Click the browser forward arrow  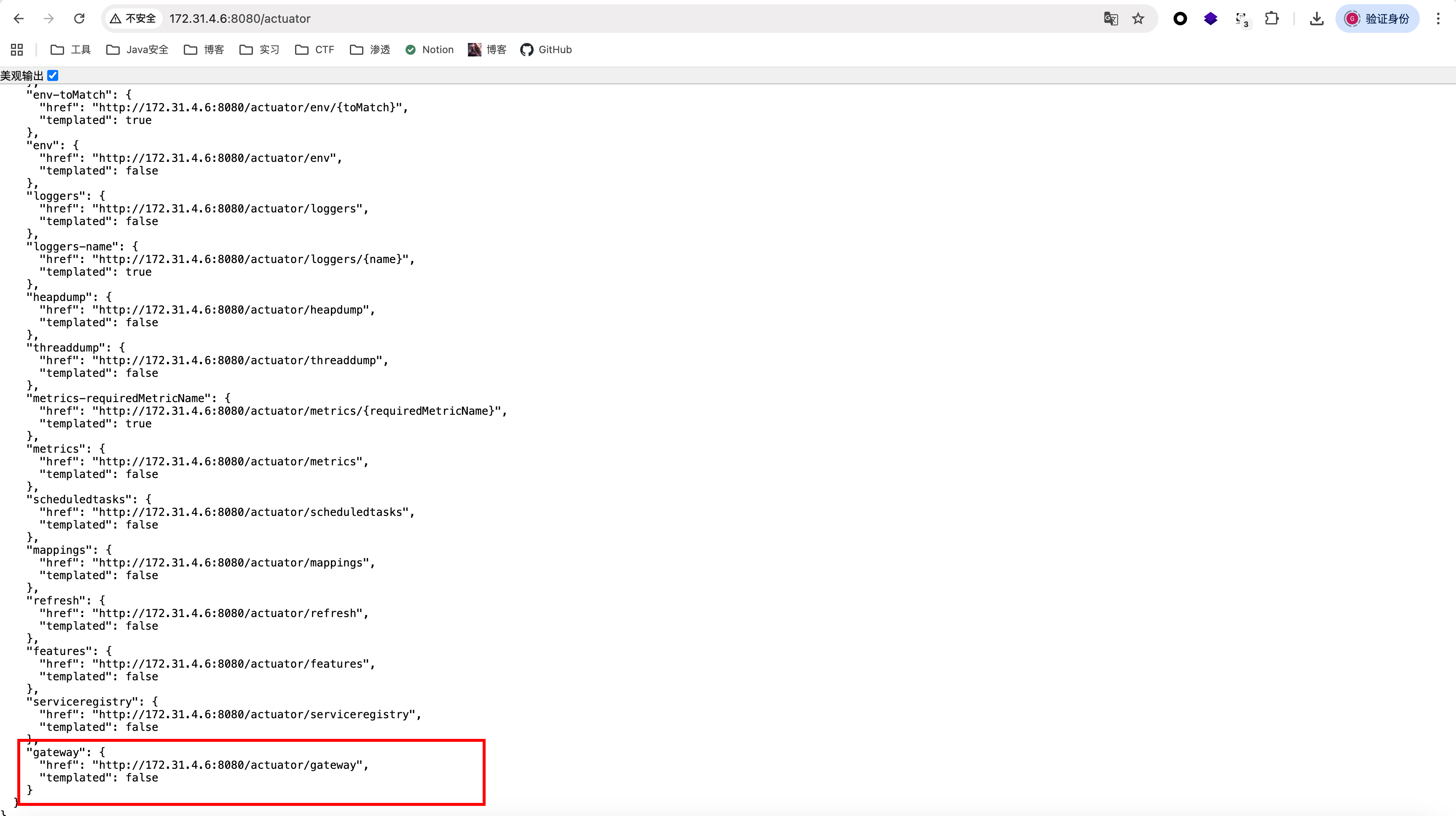click(x=49, y=19)
